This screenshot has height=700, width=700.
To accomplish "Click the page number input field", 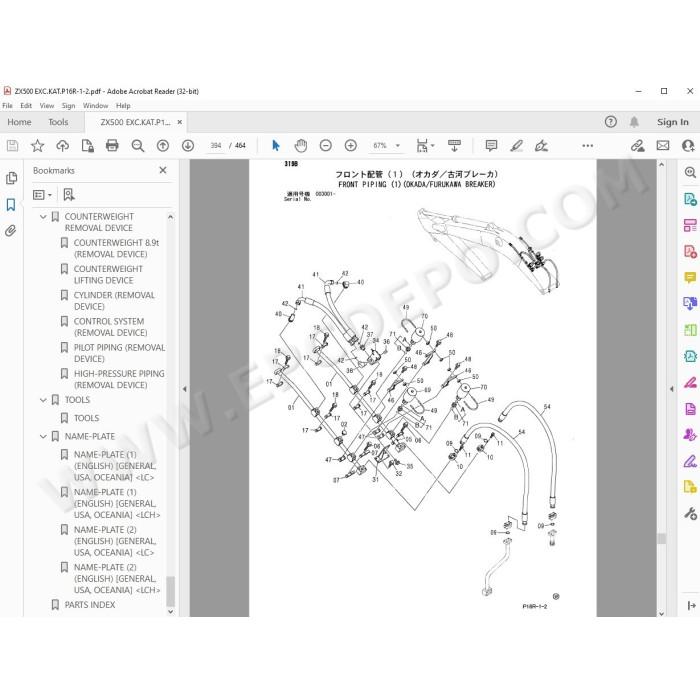I will pos(216,146).
